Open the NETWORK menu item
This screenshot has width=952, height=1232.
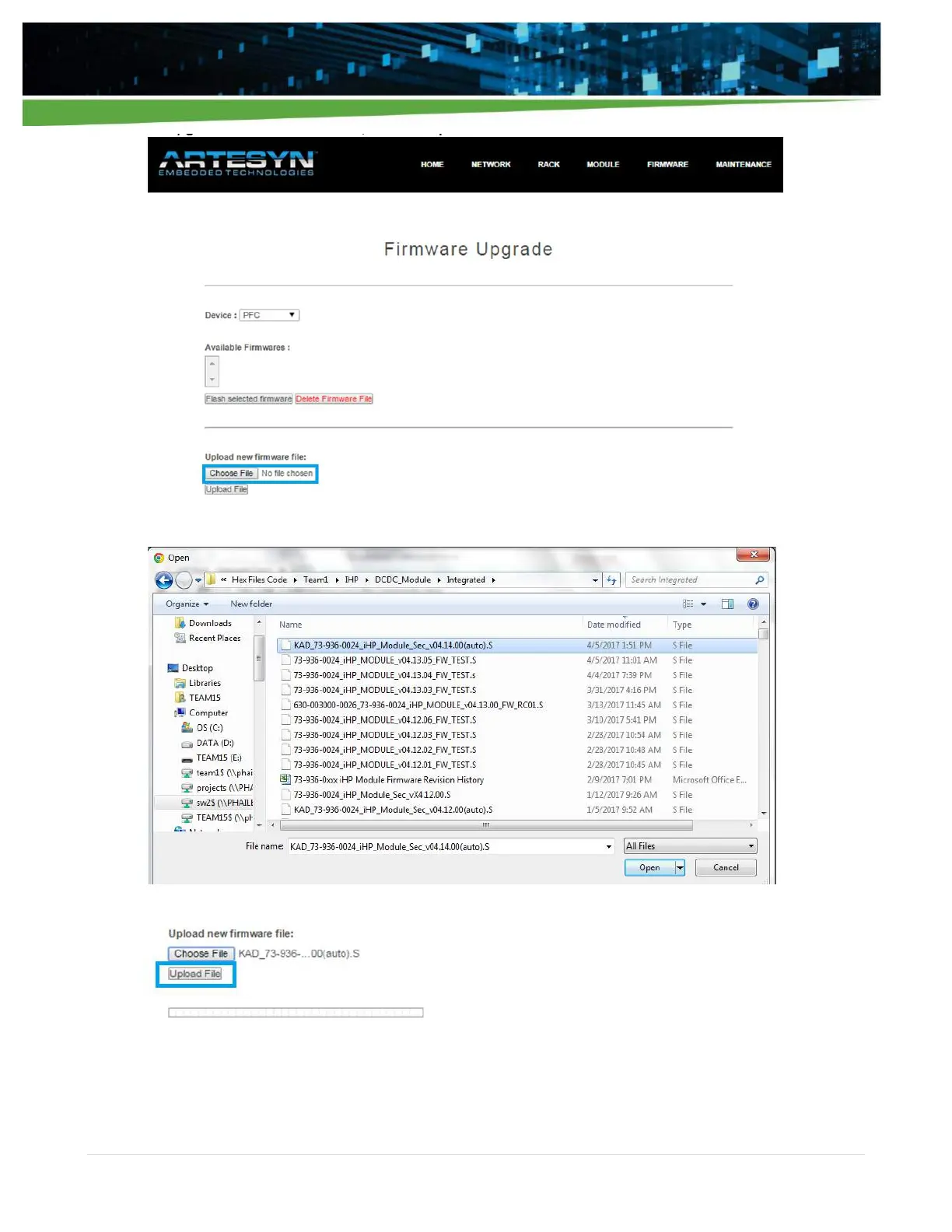pyautogui.click(x=491, y=164)
